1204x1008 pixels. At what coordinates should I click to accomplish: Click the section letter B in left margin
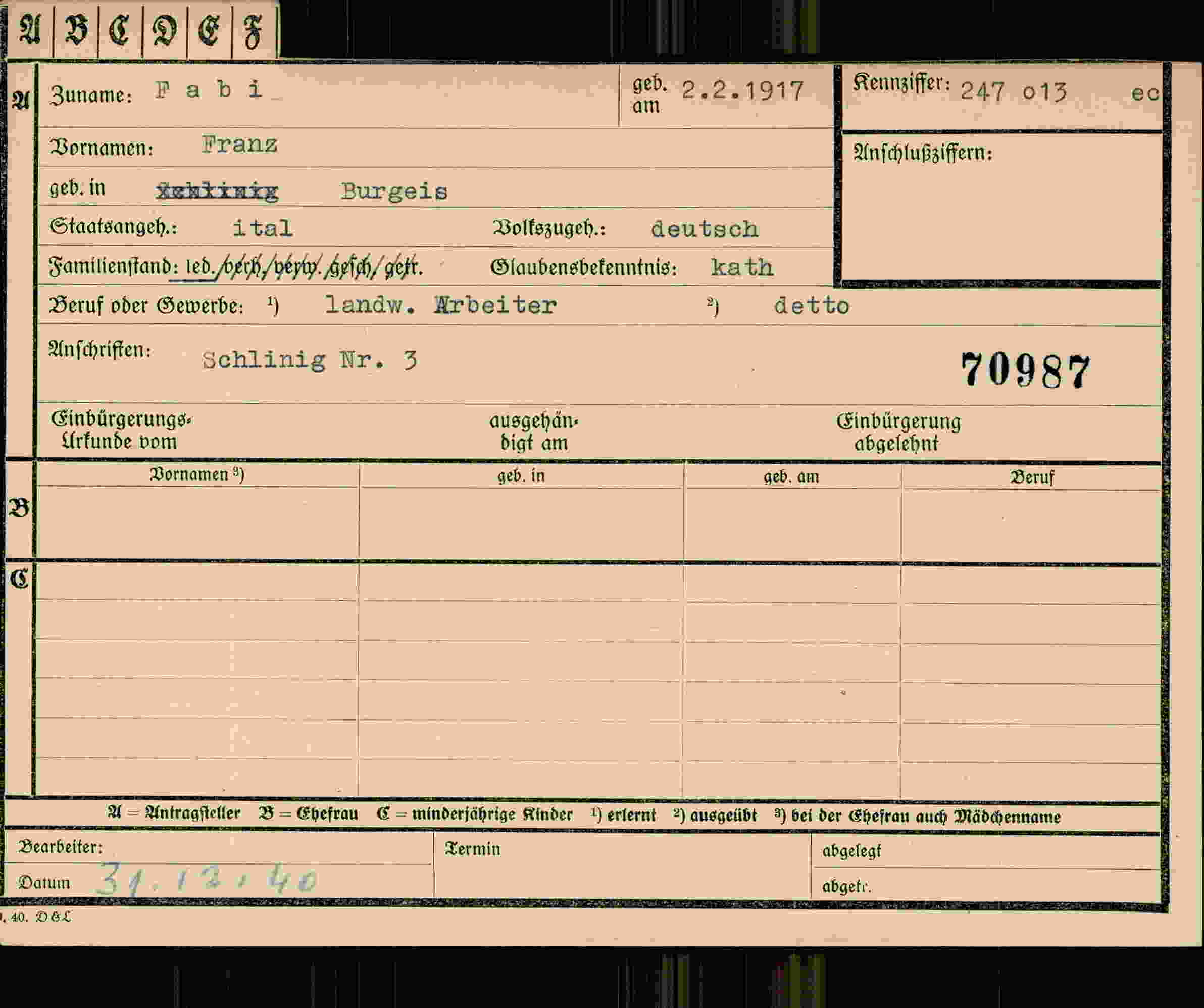19,508
